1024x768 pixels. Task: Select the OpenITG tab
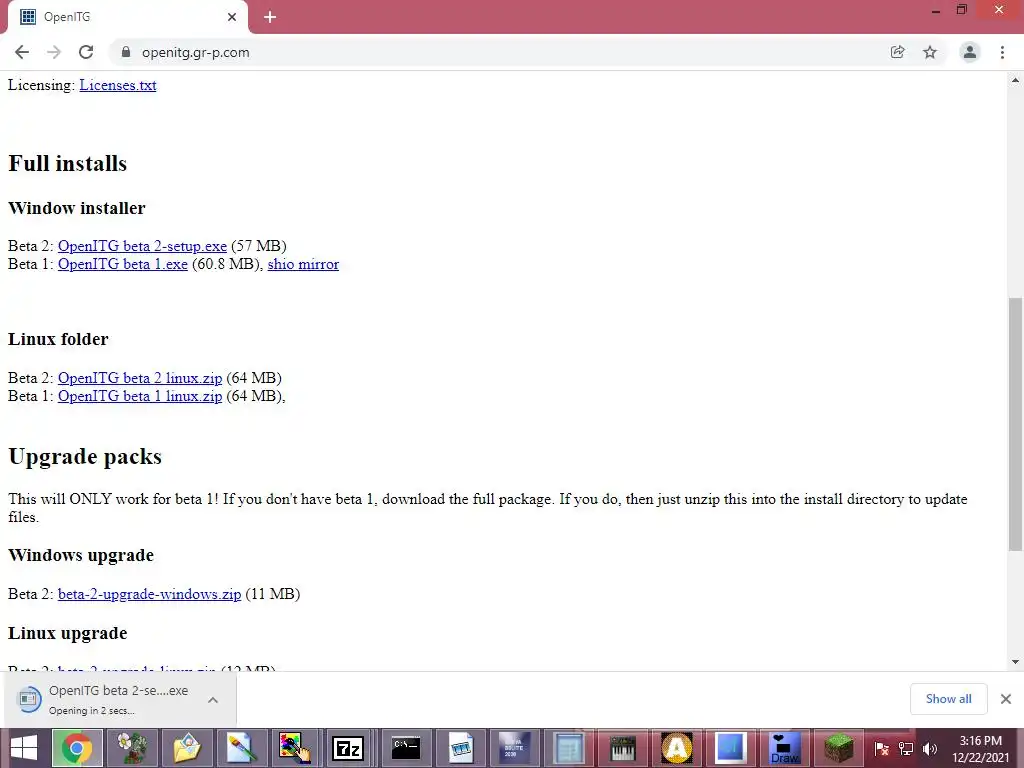pyautogui.click(x=127, y=17)
